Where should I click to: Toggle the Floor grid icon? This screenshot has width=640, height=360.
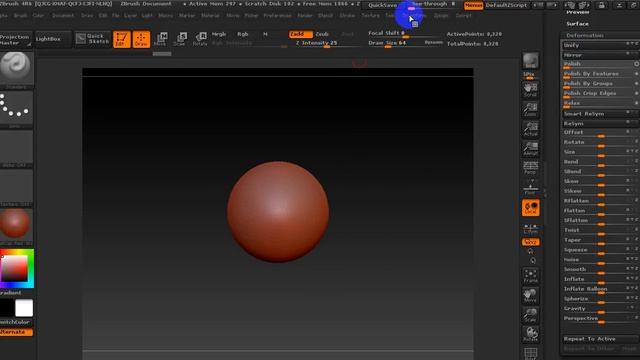coord(531,188)
